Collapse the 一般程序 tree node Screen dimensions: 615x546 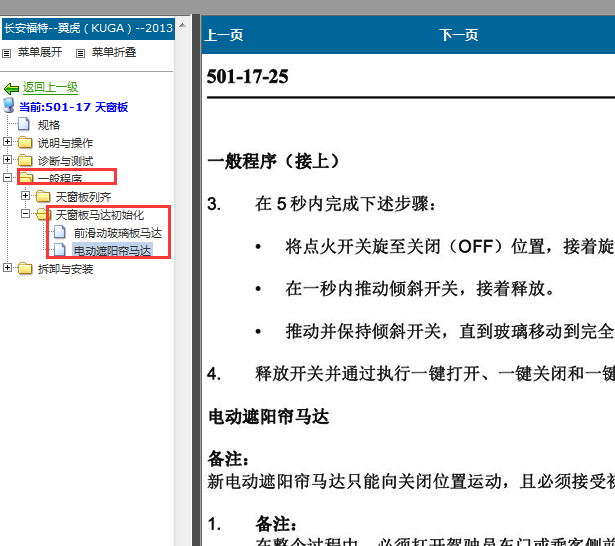click(x=7, y=177)
